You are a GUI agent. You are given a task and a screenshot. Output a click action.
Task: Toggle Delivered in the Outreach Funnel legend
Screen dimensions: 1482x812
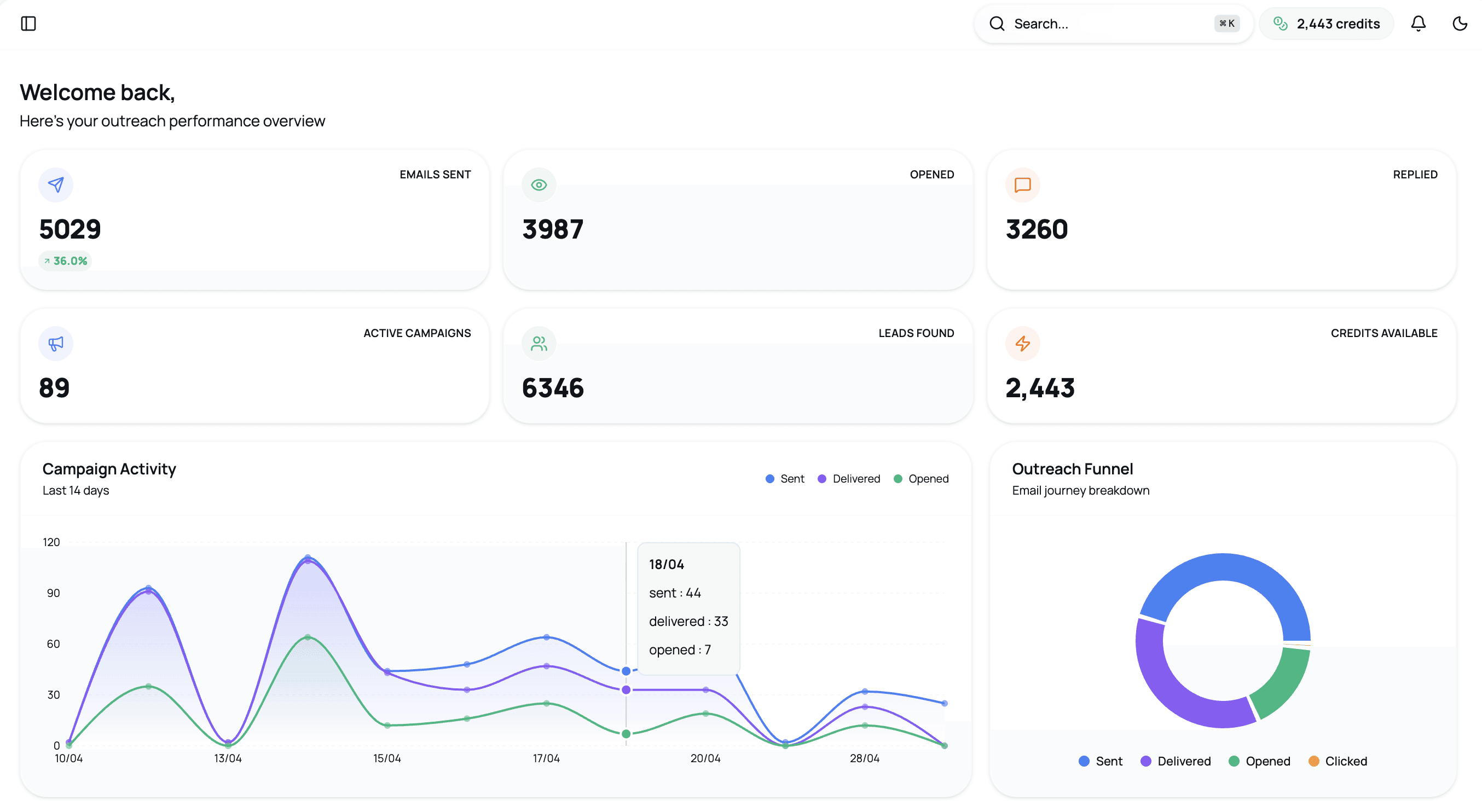[x=1176, y=761]
